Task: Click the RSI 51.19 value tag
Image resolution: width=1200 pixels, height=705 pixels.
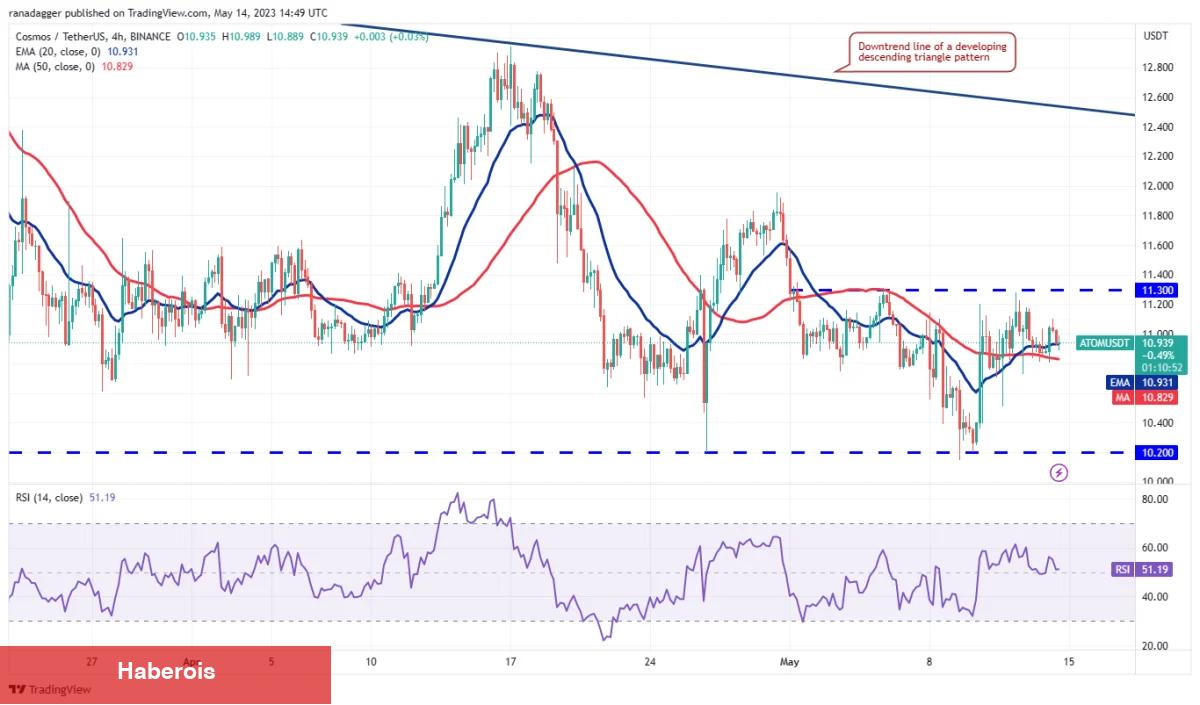Action: 1143,569
